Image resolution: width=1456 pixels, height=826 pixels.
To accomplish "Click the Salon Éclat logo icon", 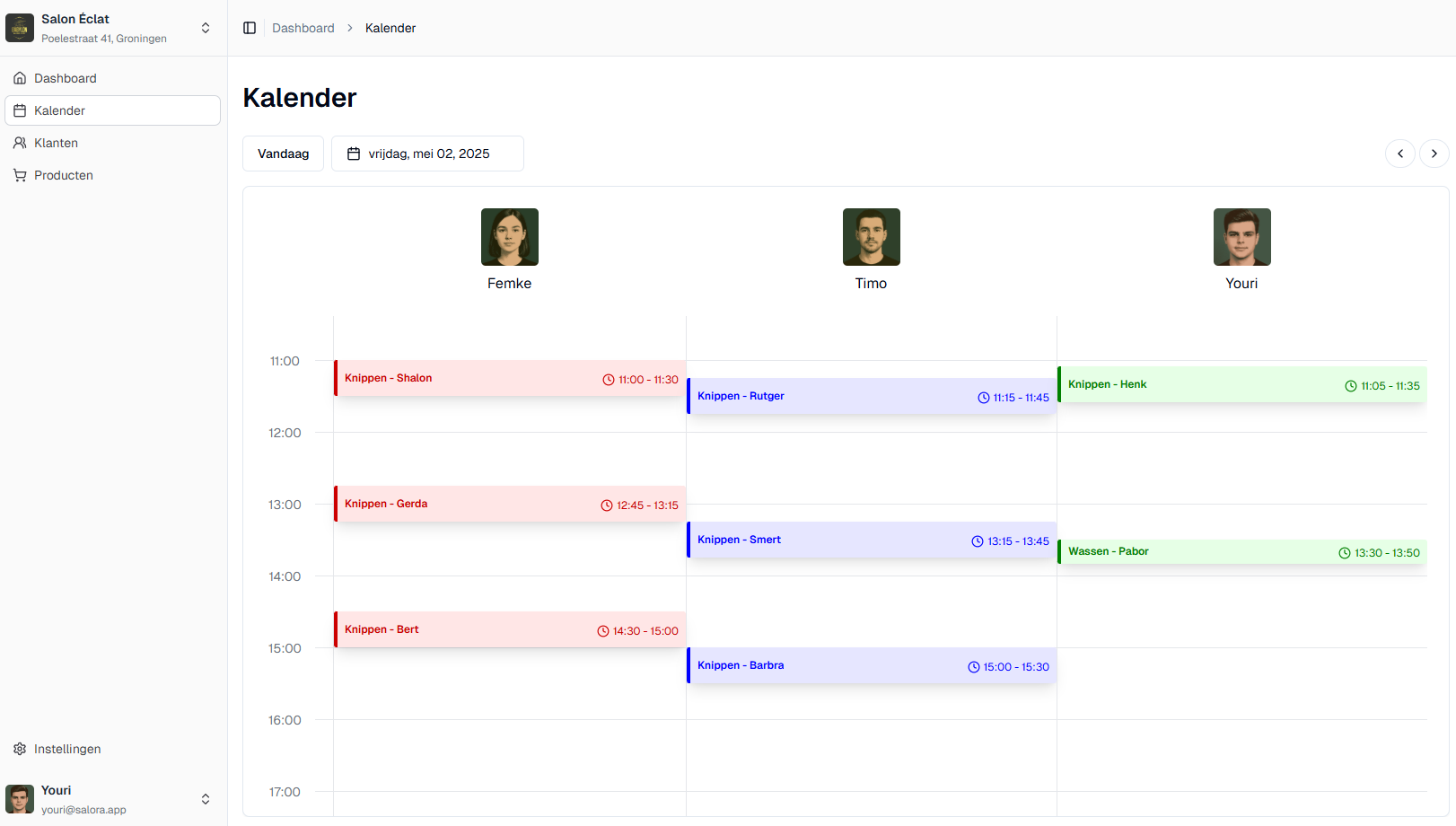I will (x=20, y=28).
